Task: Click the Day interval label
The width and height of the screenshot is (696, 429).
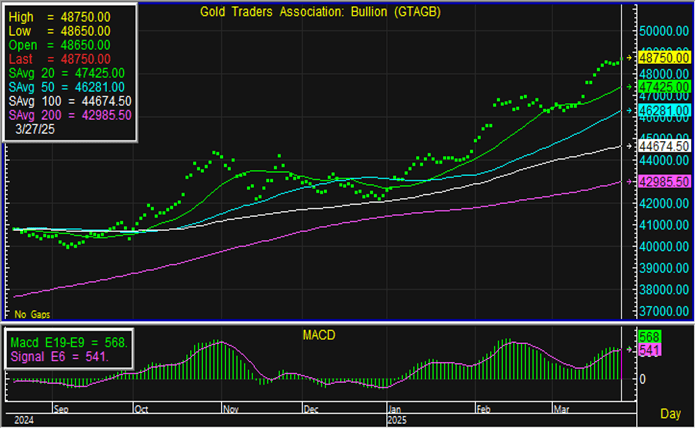Action: [671, 413]
